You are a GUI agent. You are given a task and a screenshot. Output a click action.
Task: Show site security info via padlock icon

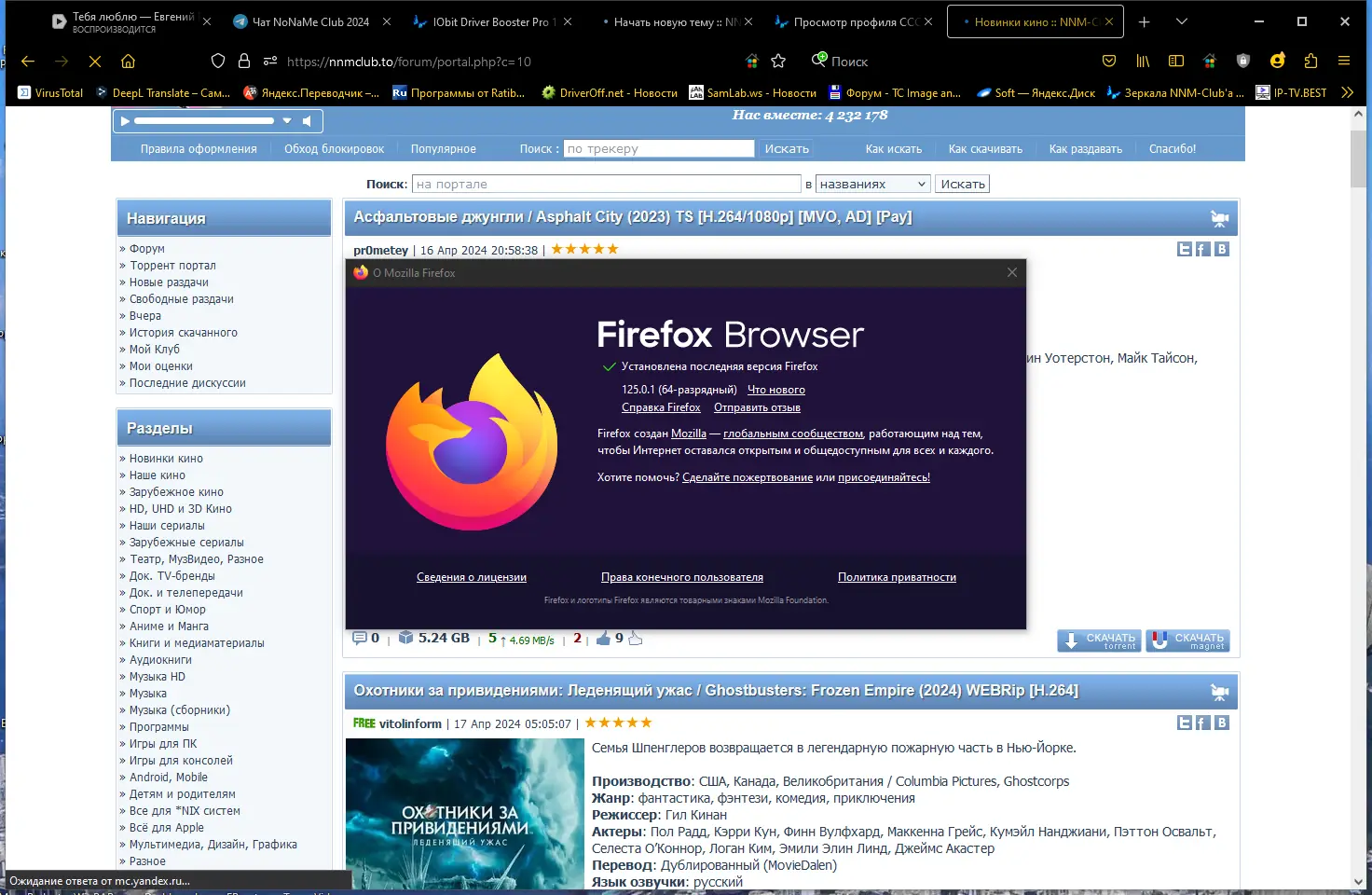click(244, 62)
